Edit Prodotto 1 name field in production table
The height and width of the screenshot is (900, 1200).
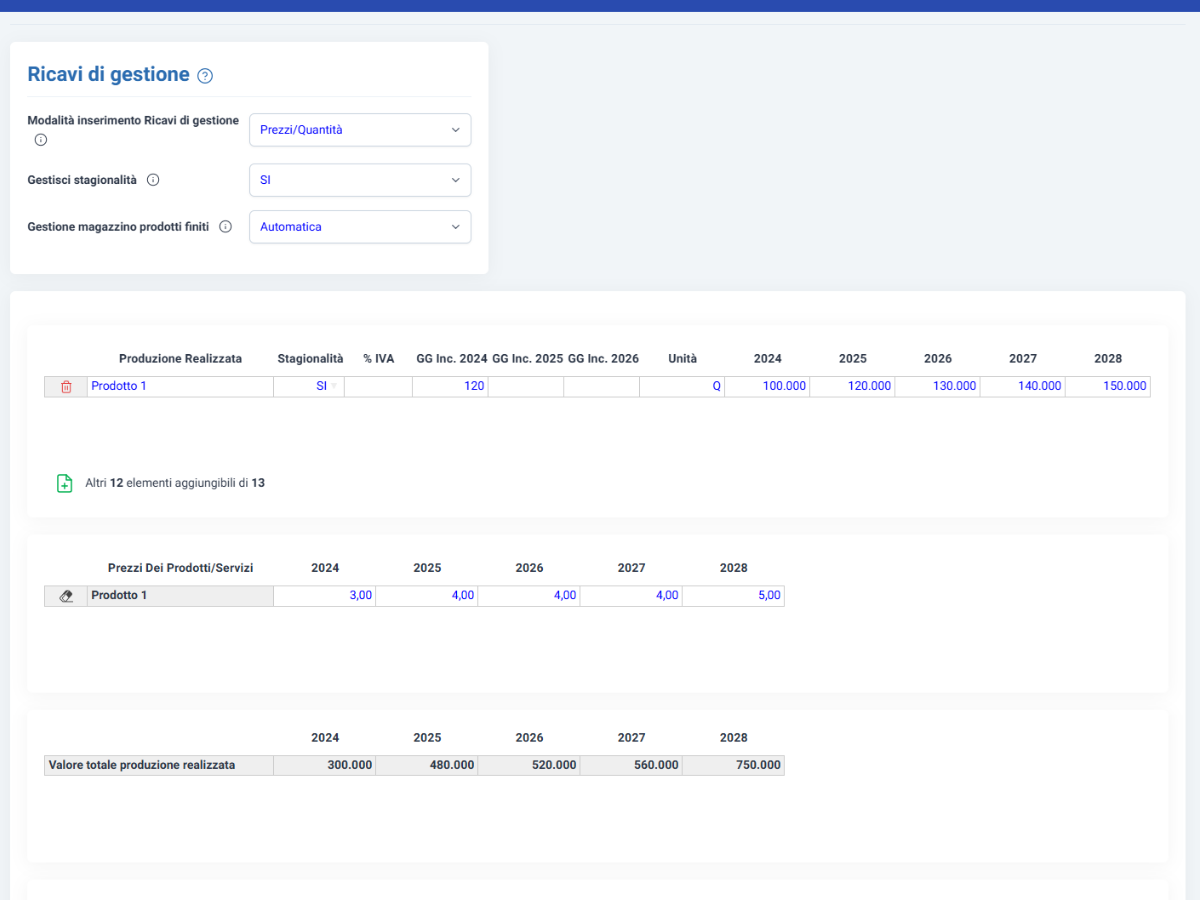point(180,386)
